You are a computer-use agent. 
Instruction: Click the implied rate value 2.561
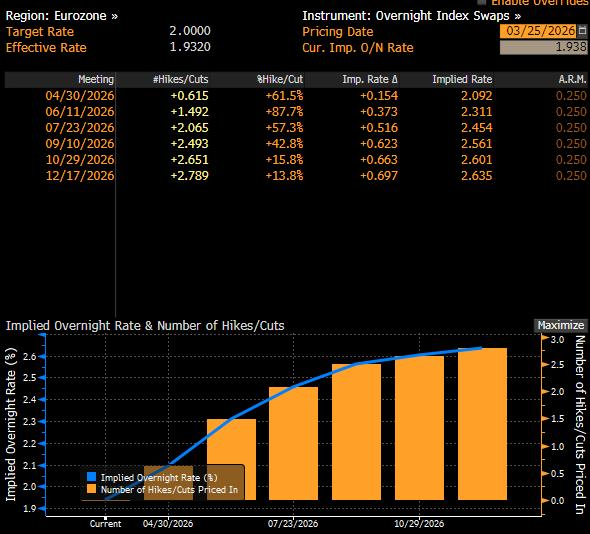477,143
